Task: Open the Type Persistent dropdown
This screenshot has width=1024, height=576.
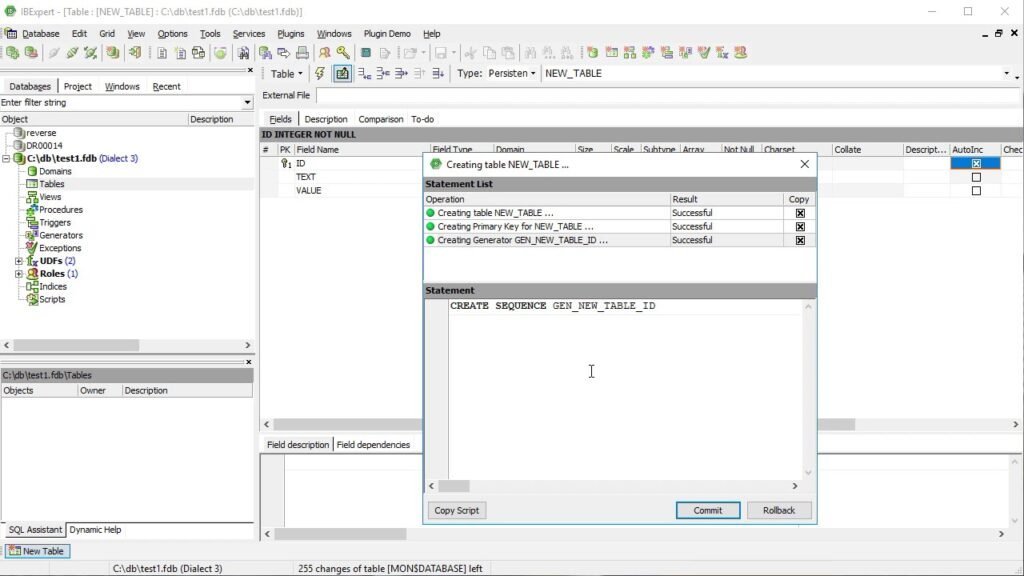Action: 512,73
